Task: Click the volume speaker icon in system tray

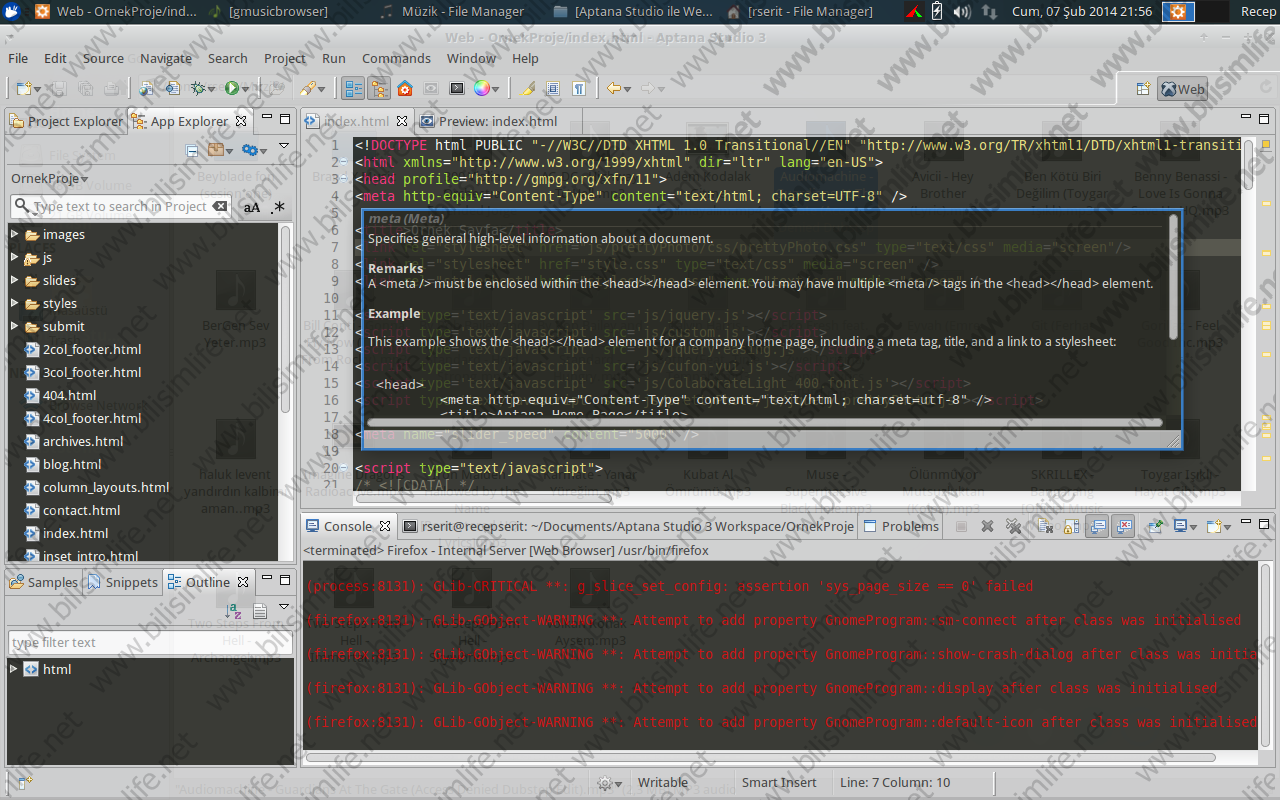Action: (x=962, y=12)
